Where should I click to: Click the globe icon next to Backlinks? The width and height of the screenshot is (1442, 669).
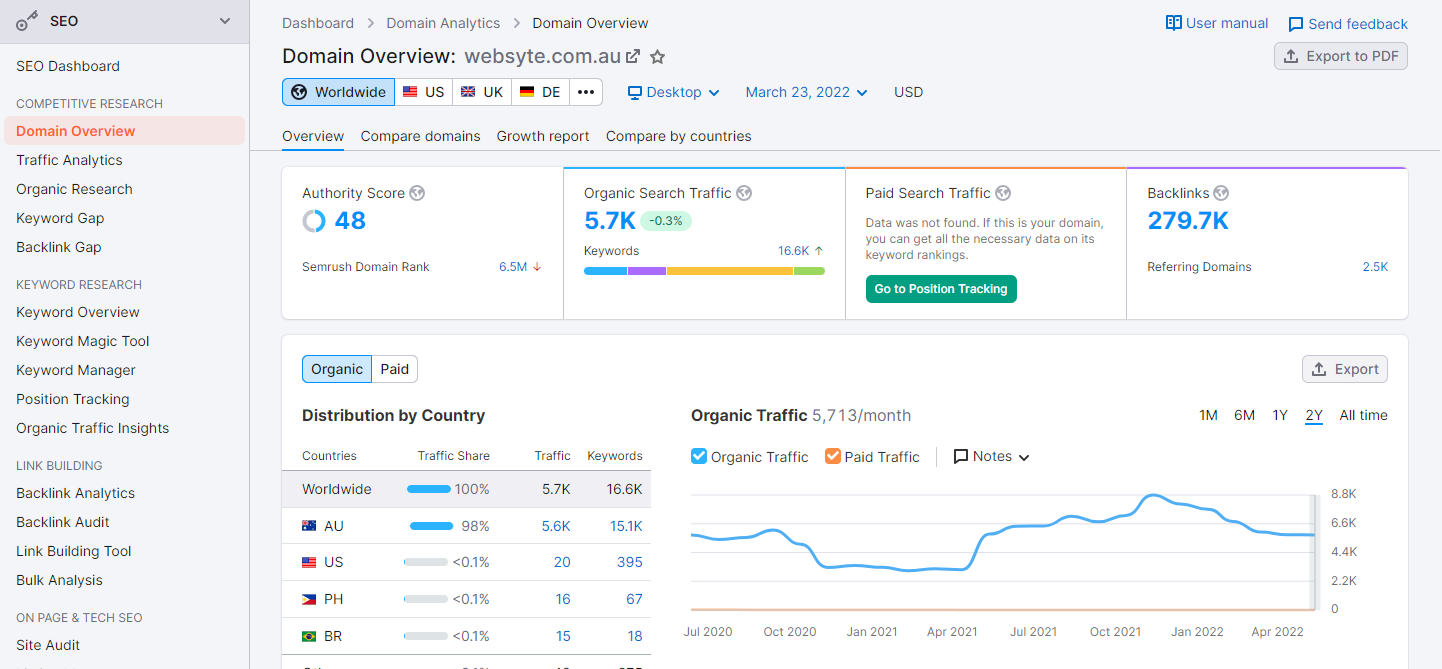point(1221,193)
